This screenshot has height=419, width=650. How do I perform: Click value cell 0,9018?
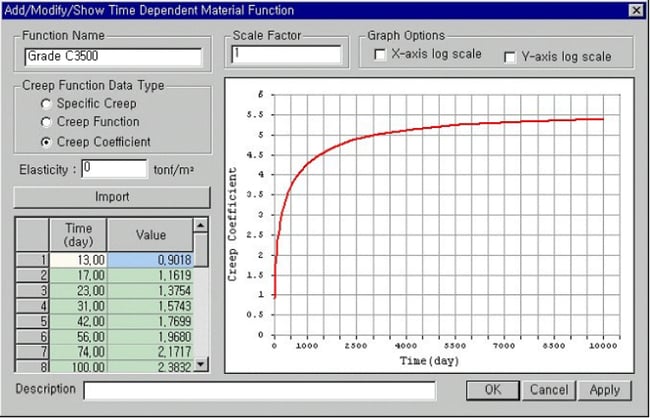click(x=150, y=260)
